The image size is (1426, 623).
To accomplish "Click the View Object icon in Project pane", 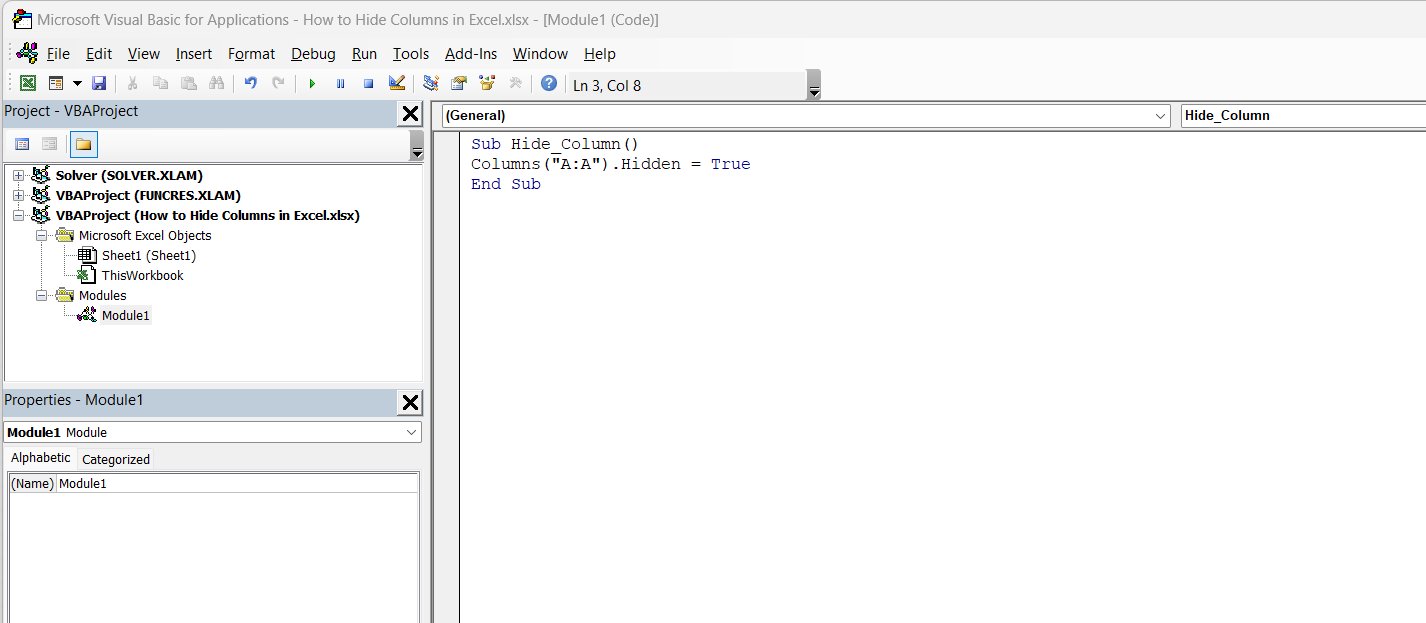I will click(49, 144).
